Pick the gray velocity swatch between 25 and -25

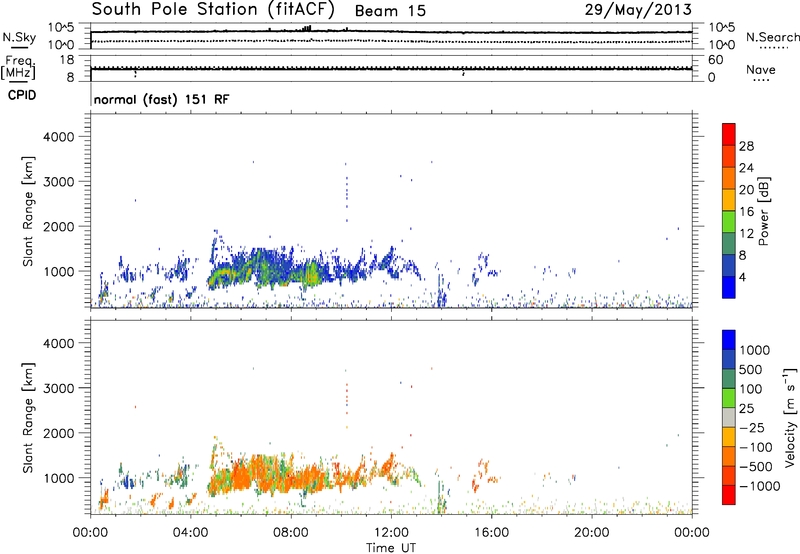pyautogui.click(x=729, y=417)
